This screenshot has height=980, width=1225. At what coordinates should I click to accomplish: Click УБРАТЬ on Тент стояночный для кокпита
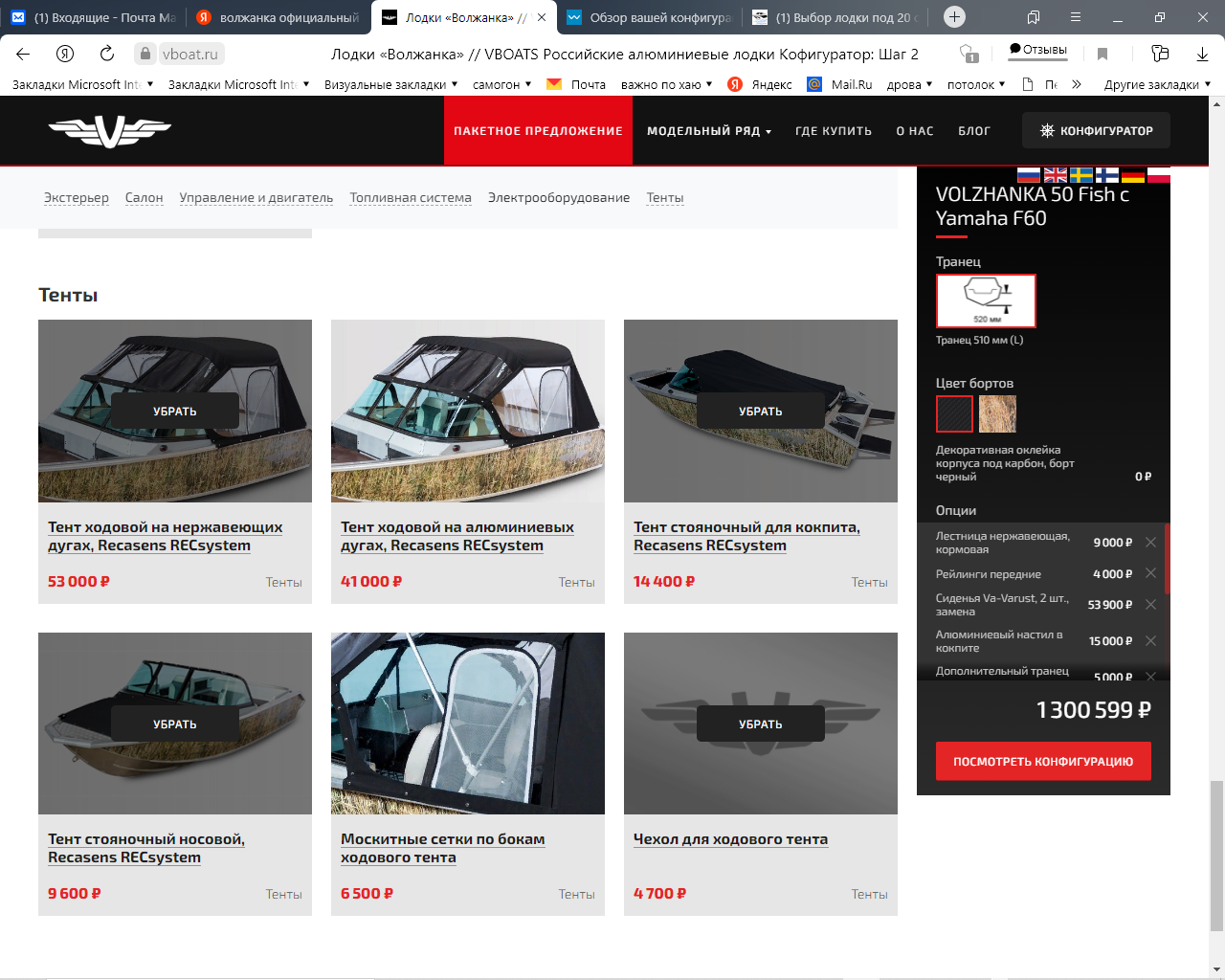761,411
